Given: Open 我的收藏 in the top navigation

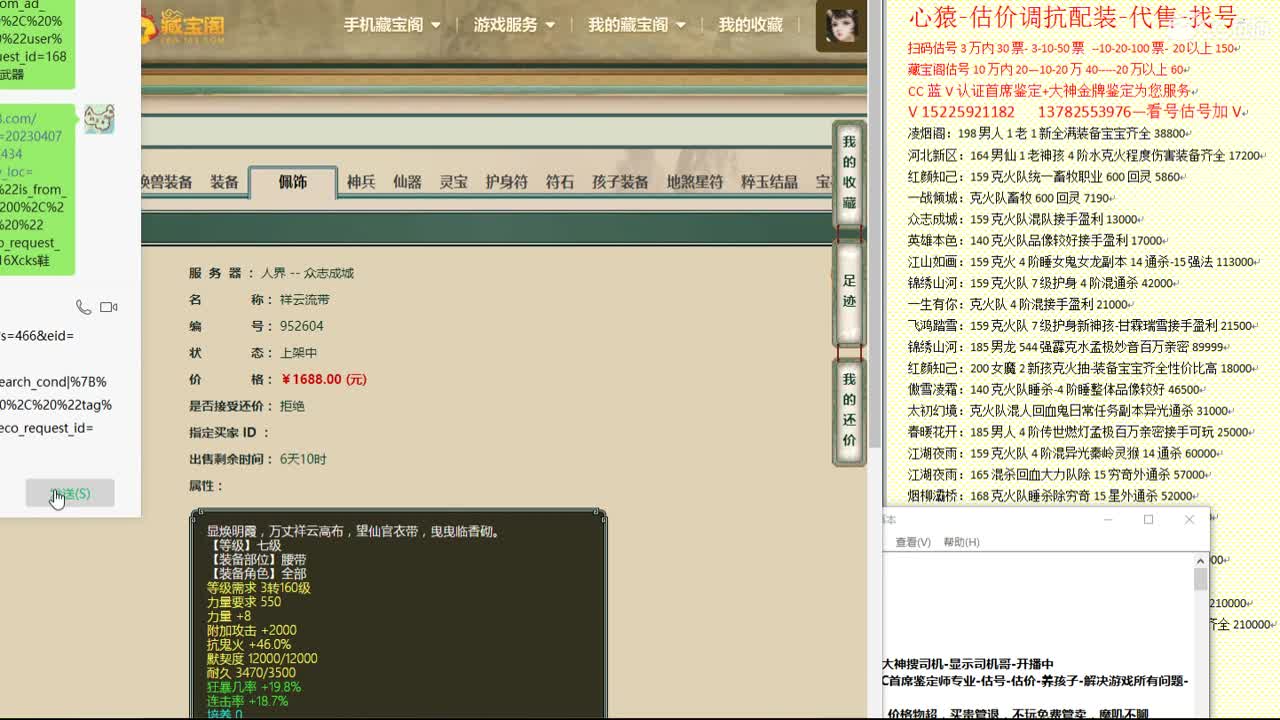Looking at the screenshot, I should tap(750, 25).
